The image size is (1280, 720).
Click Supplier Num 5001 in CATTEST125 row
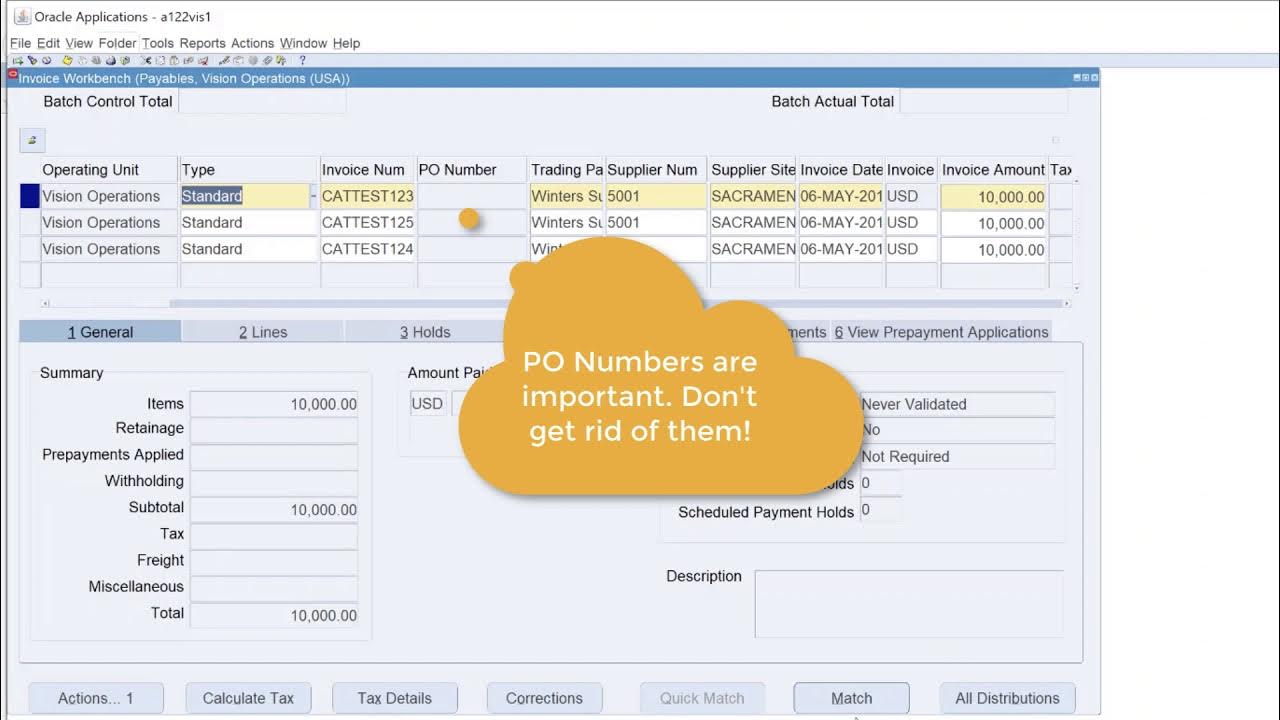[656, 223]
